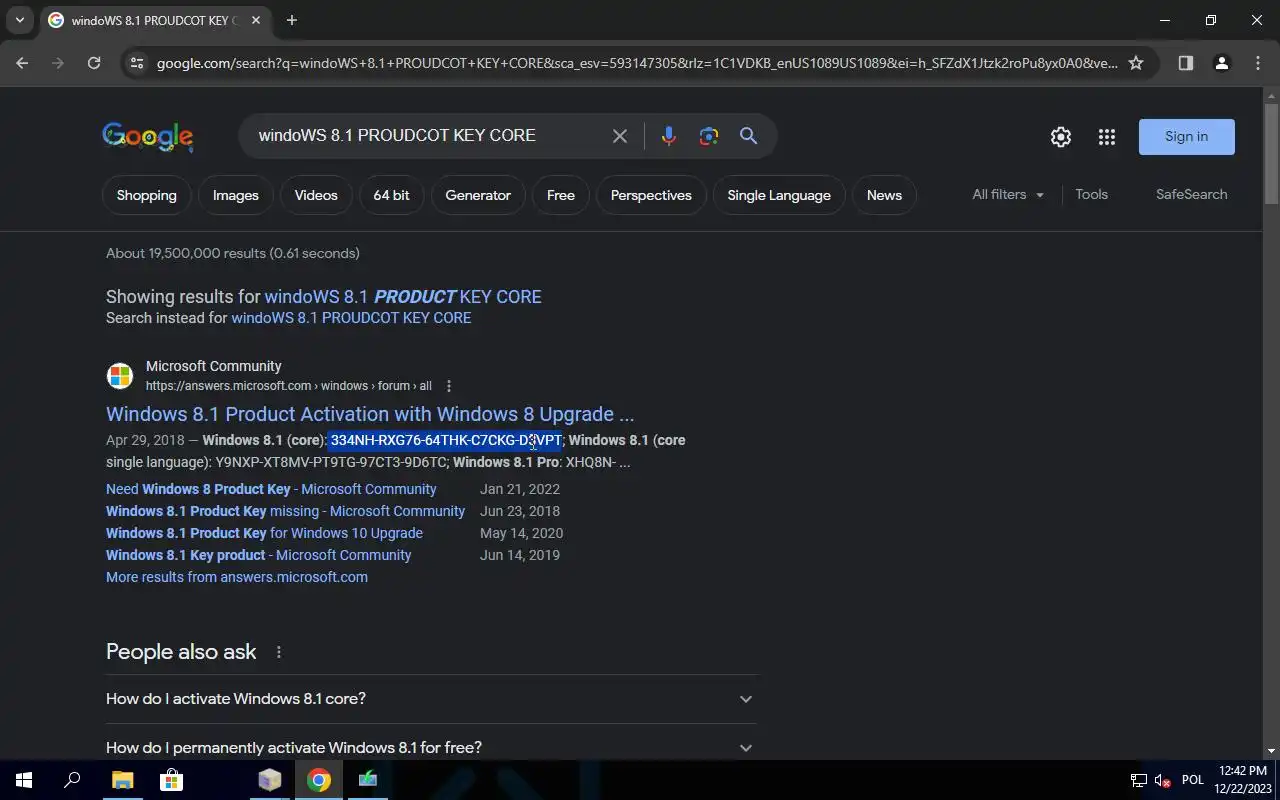Search instead for windoWS 8.1 PROUDCOT KEY CORE
The image size is (1280, 800).
click(351, 318)
